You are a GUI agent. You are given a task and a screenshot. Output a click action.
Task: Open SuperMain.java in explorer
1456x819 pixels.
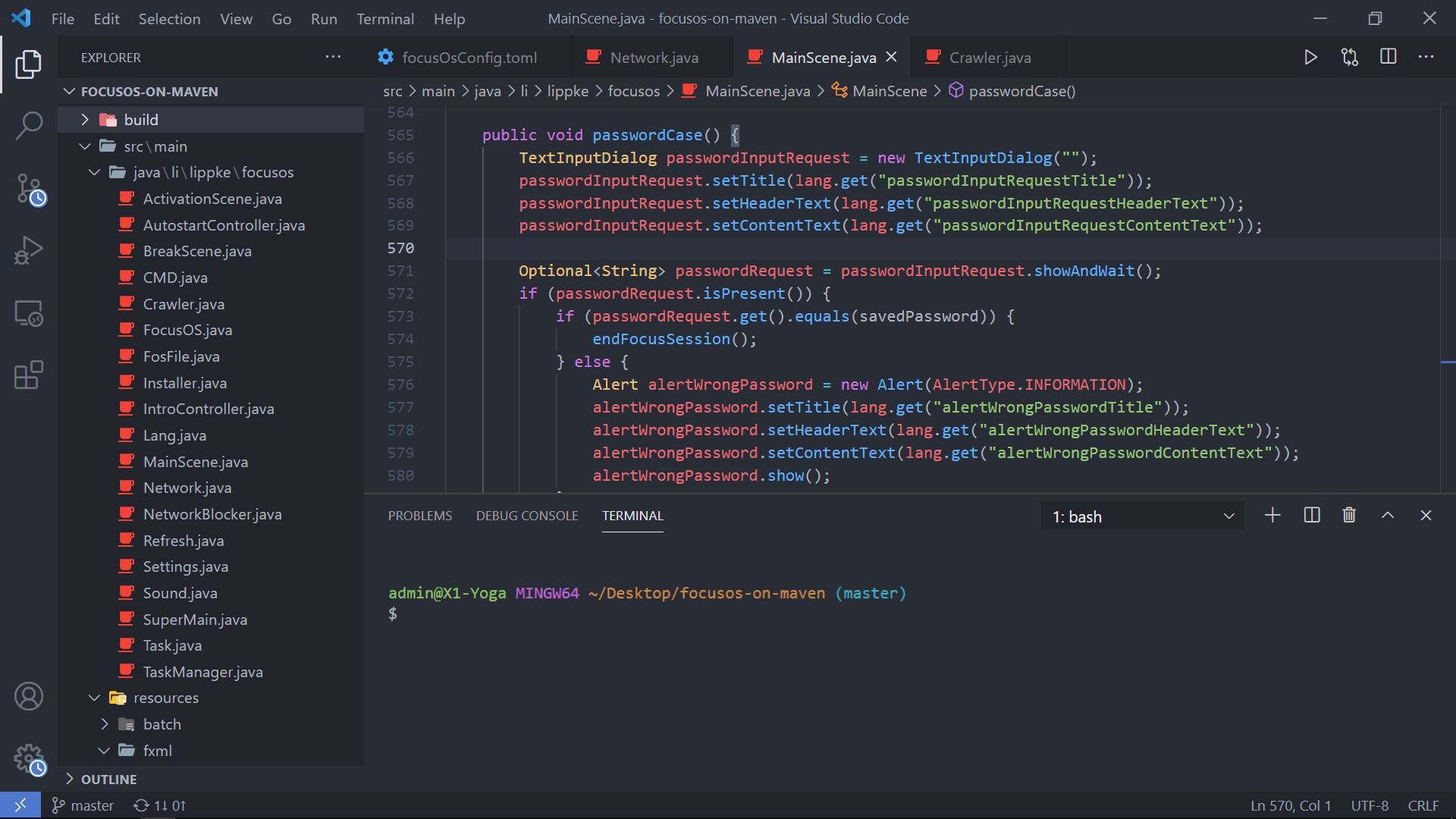click(211, 620)
